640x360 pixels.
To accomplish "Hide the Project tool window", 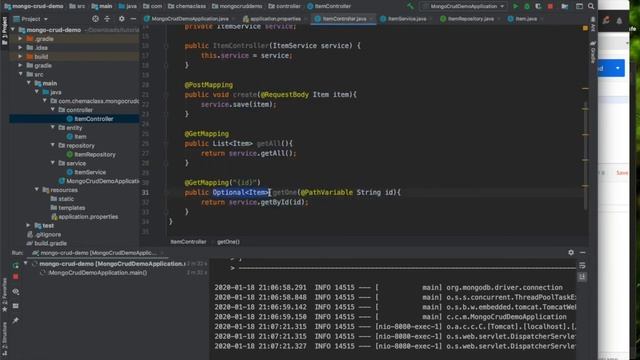I will 133,19.
